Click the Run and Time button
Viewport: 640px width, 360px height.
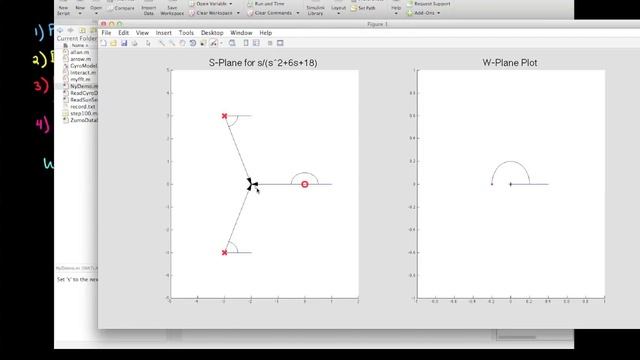click(x=266, y=4)
